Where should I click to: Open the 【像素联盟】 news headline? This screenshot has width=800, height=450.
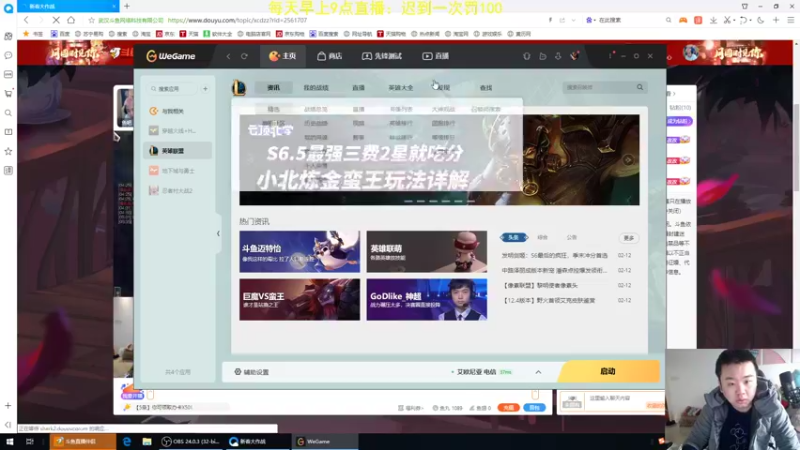coord(540,285)
